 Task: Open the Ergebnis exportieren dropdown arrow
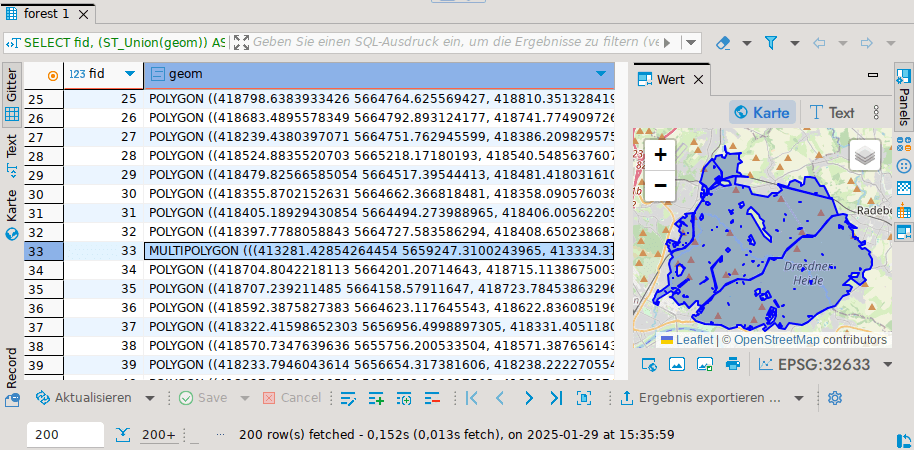click(x=799, y=399)
